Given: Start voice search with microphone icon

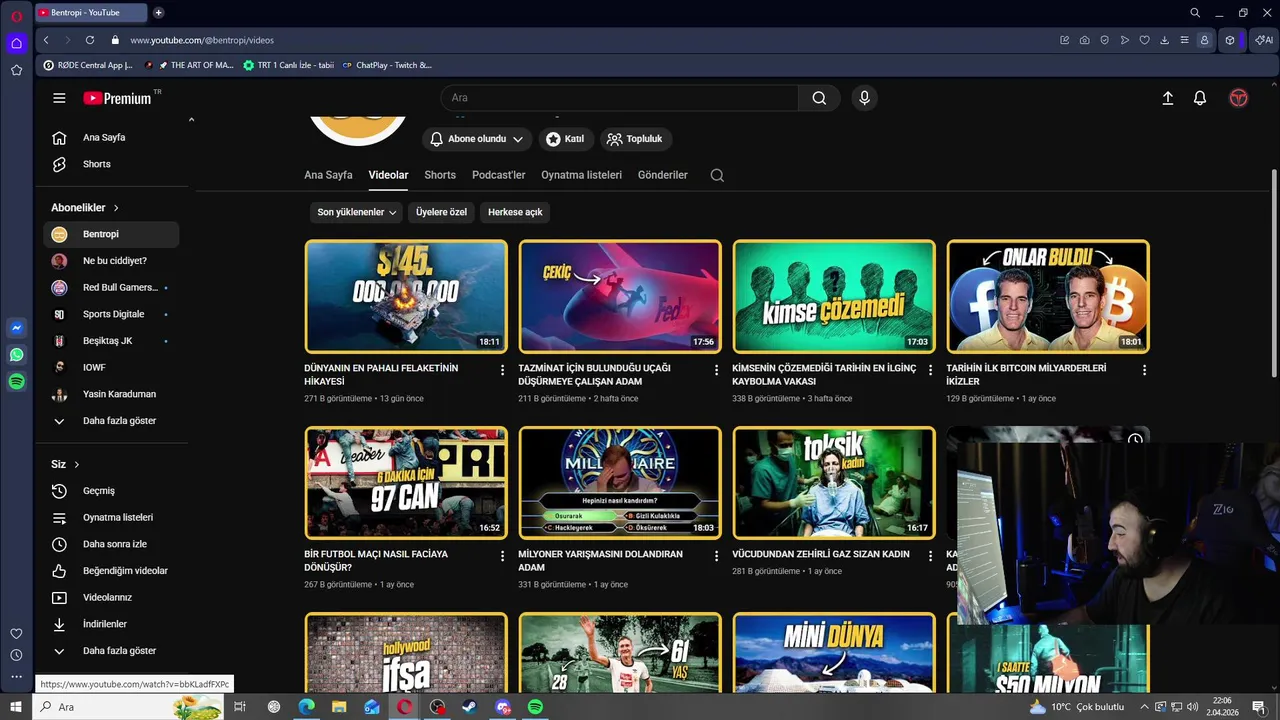Looking at the screenshot, I should [864, 98].
